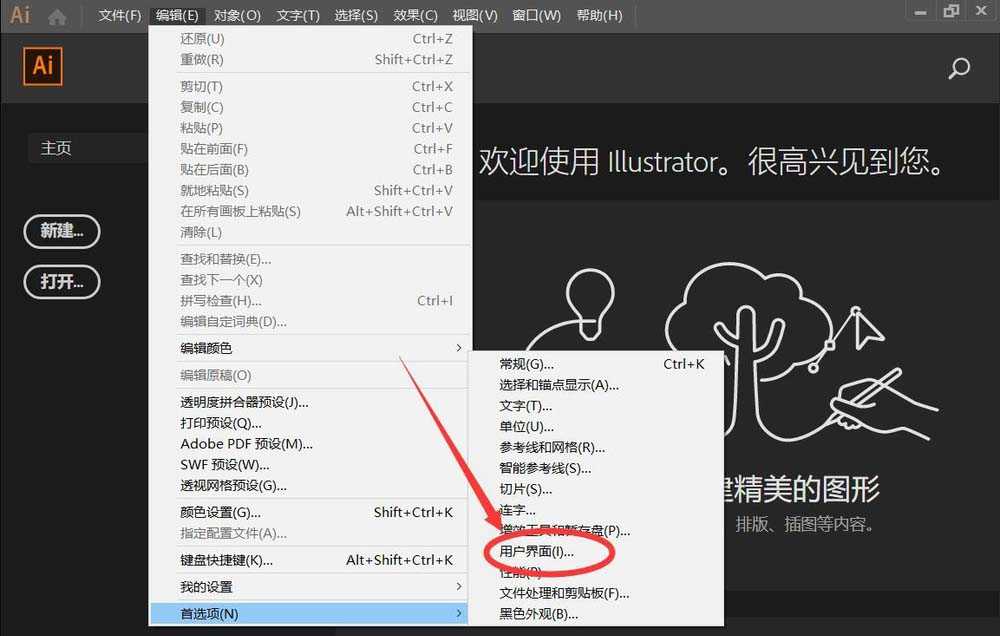
Task: Open the 对象 menu
Action: (238, 15)
